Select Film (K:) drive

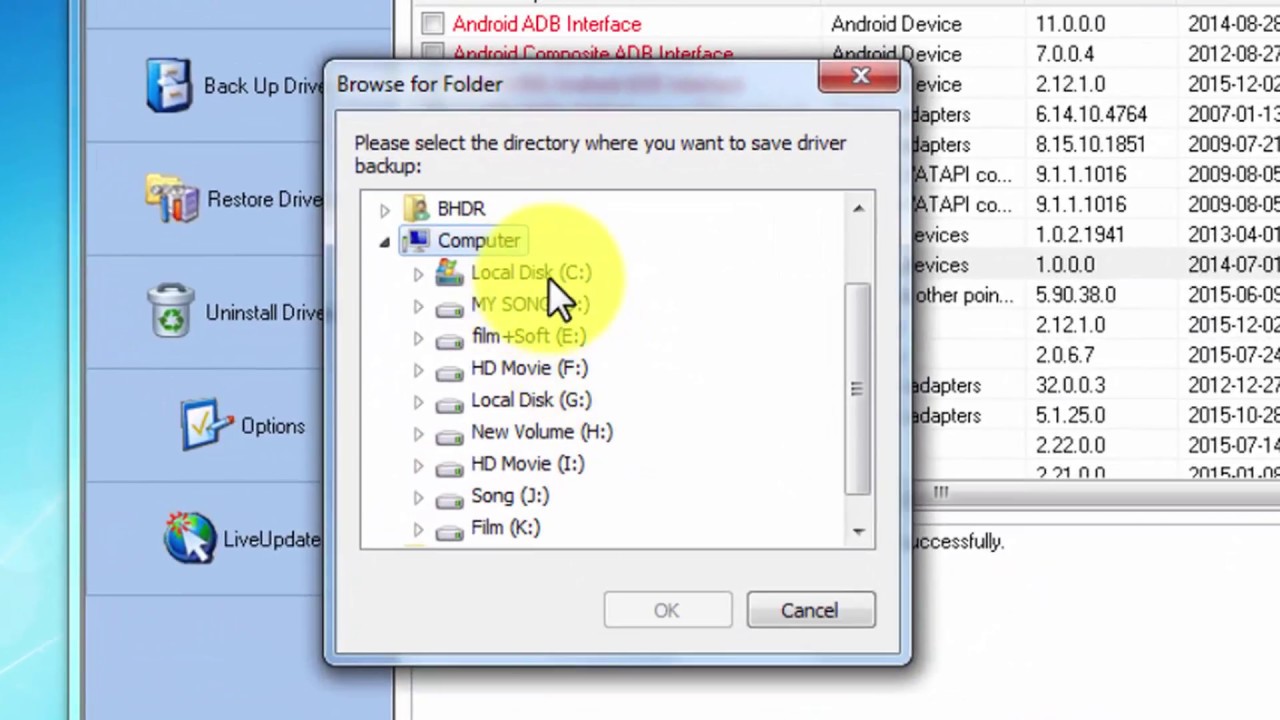(x=506, y=528)
